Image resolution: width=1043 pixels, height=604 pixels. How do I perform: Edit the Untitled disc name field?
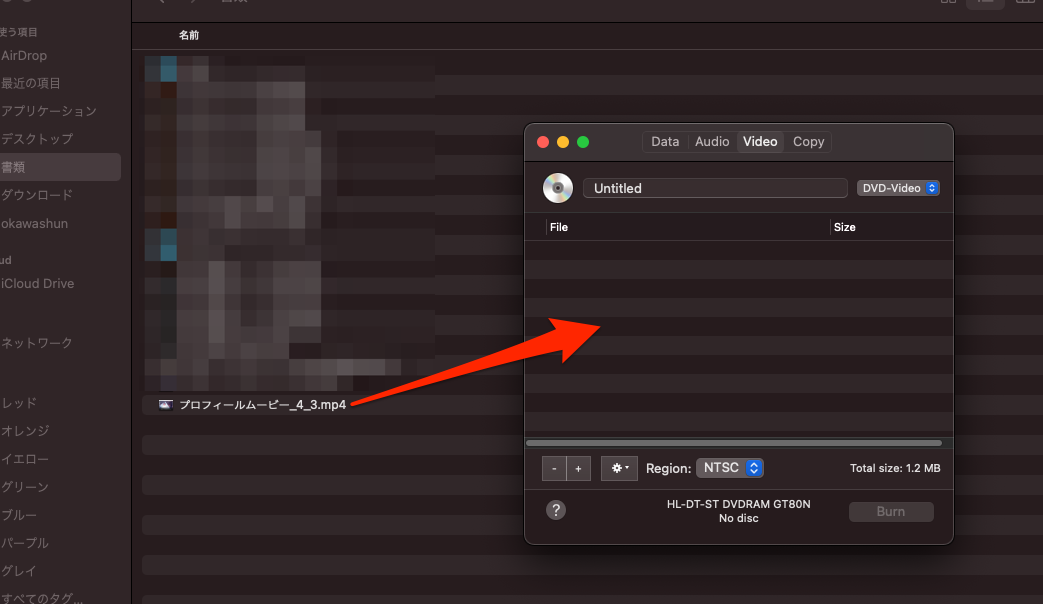(715, 188)
